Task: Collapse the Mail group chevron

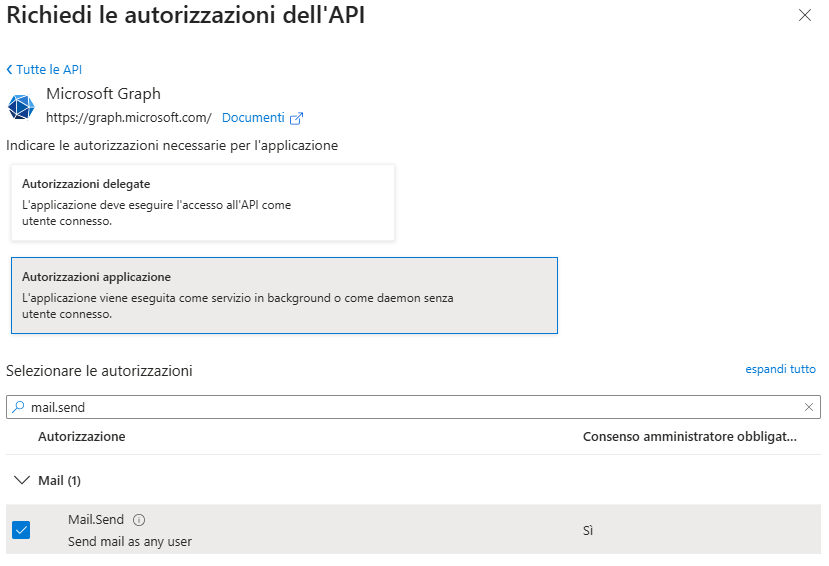Action: [21, 481]
